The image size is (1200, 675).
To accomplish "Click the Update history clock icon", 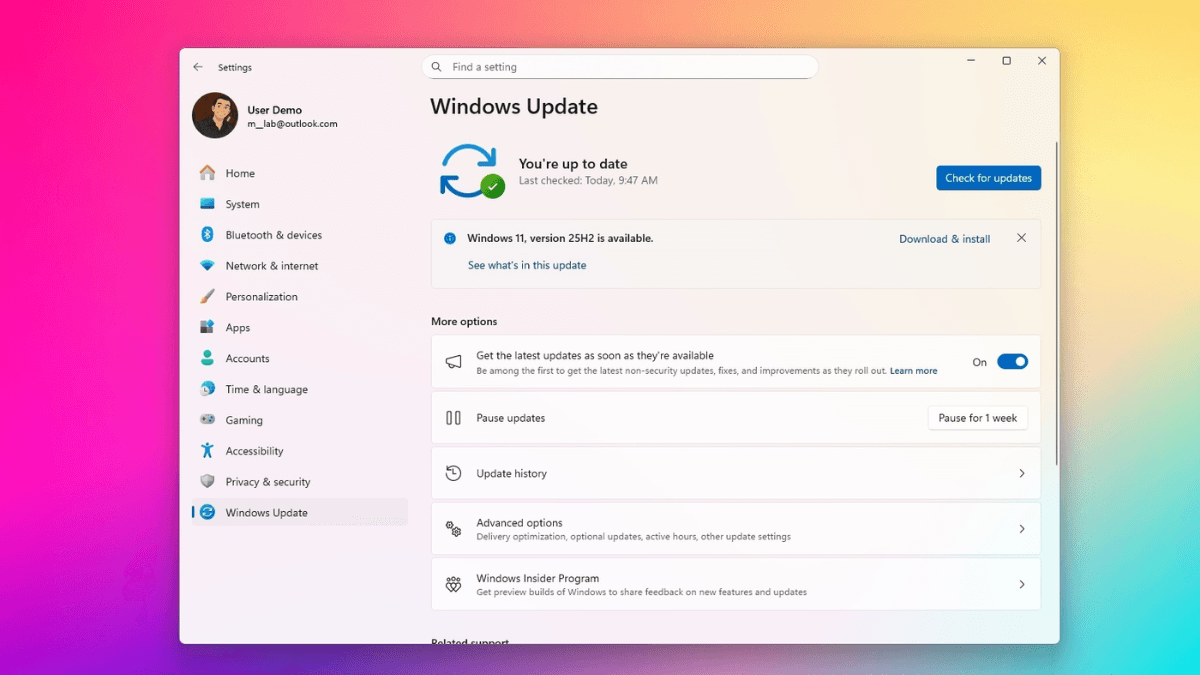I will [x=453, y=474].
